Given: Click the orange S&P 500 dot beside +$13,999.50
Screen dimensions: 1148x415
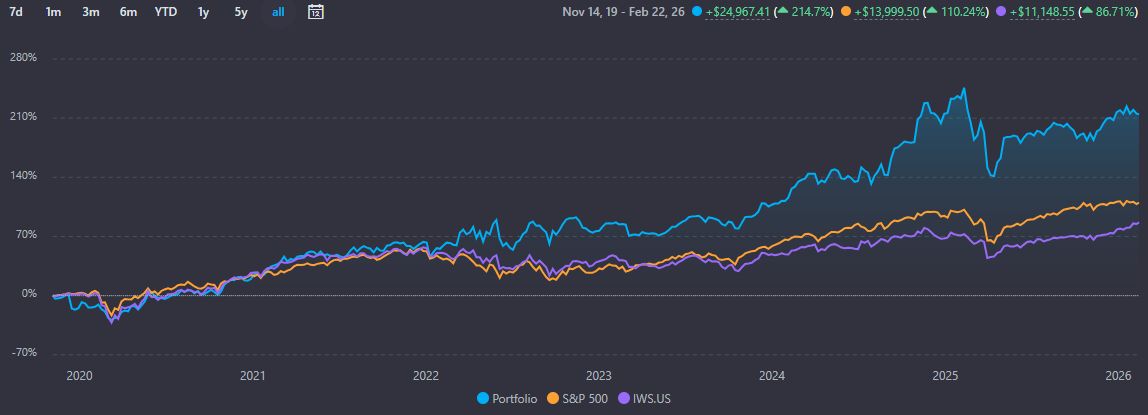Looking at the screenshot, I should [x=848, y=13].
